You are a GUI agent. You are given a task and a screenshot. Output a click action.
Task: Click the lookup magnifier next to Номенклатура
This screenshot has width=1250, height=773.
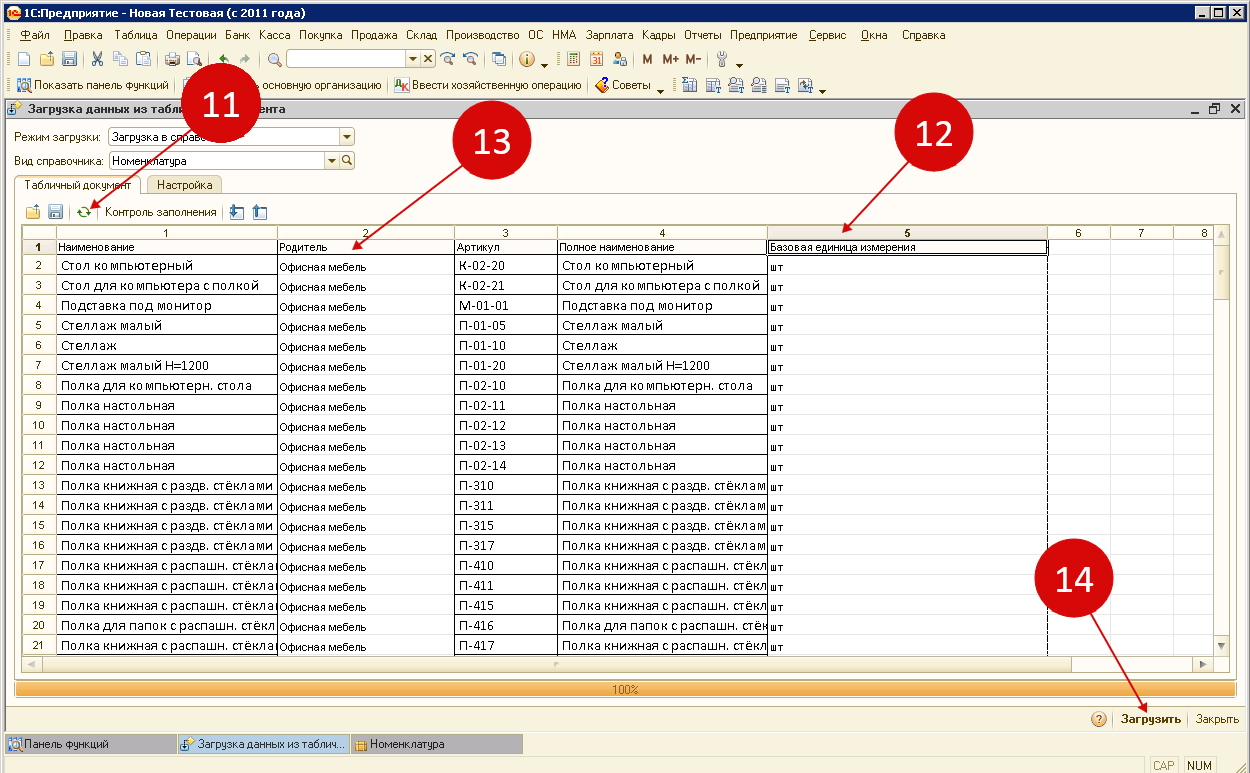(x=347, y=160)
